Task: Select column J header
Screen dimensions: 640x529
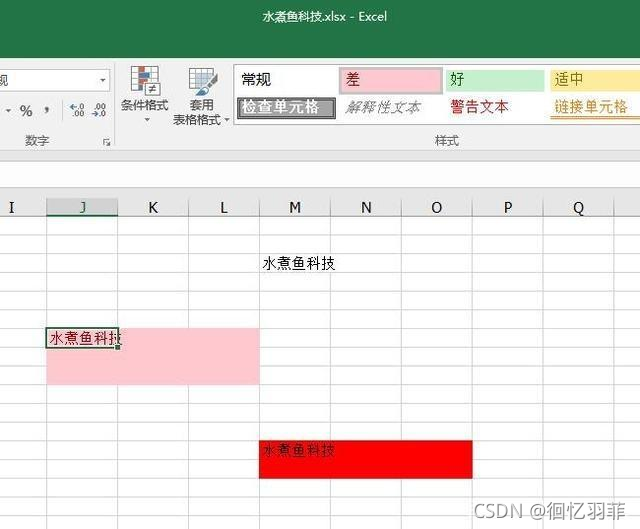Action: 82,207
